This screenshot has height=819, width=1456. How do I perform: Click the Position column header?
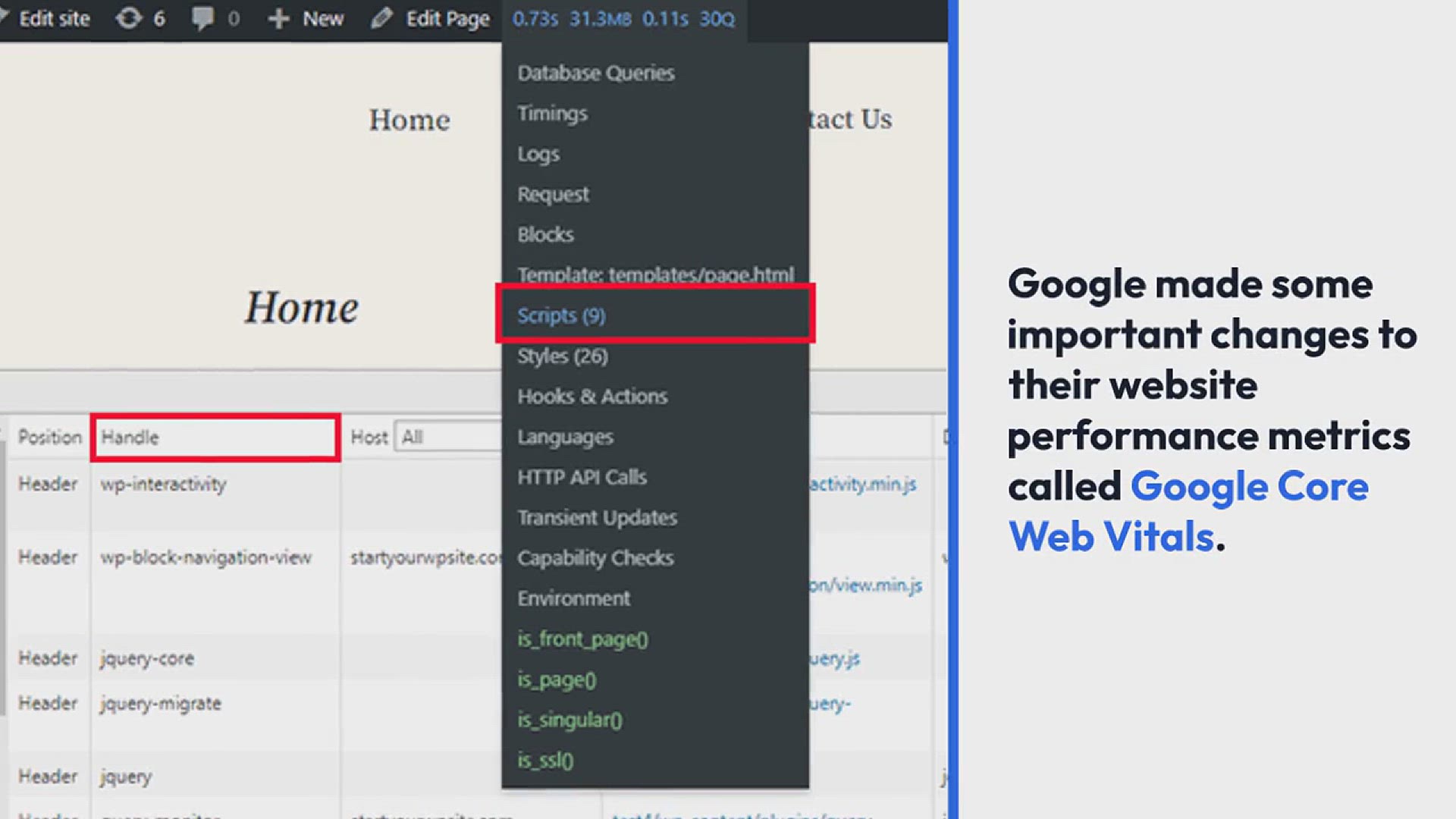point(49,437)
